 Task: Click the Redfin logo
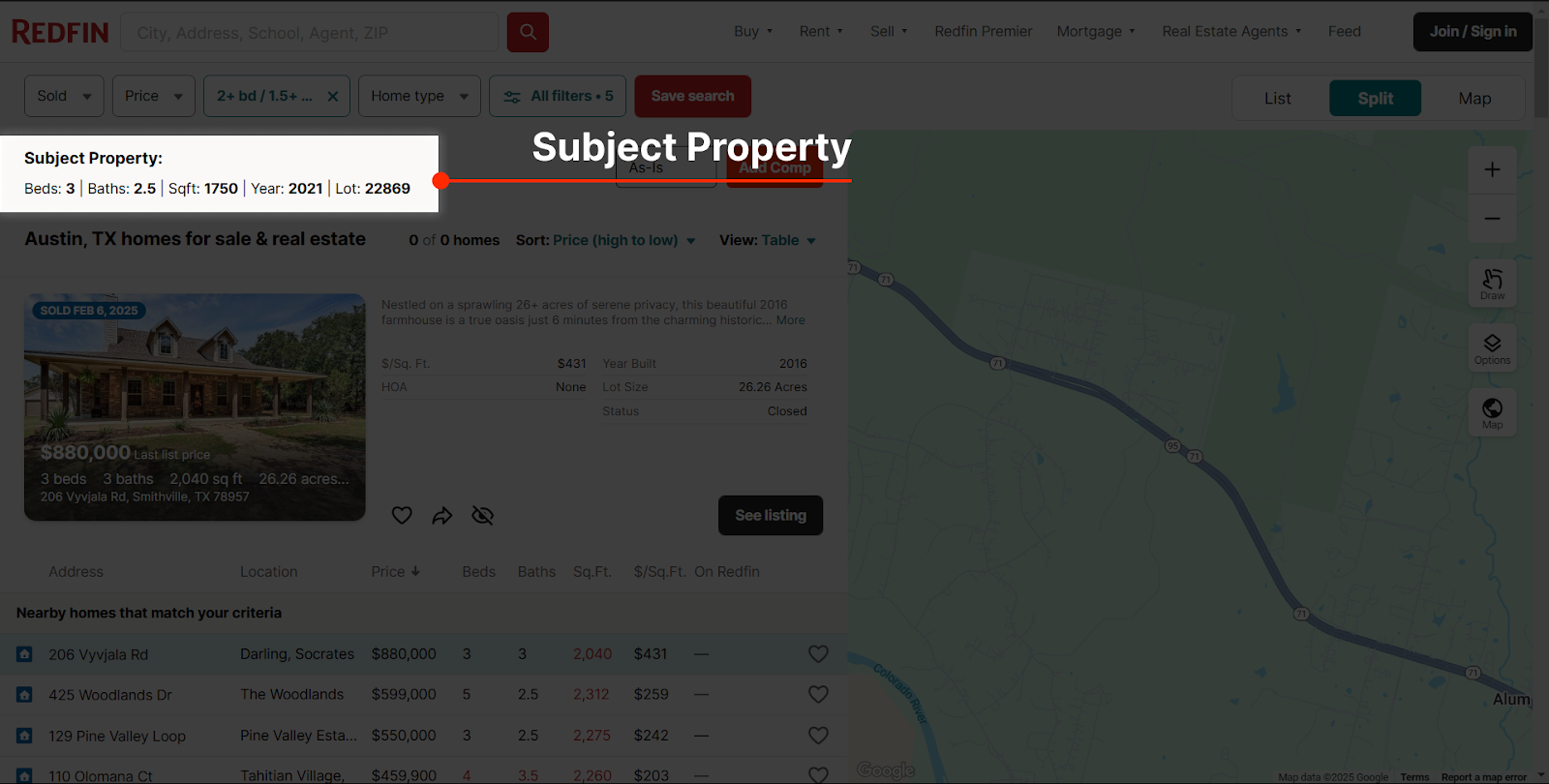(60, 32)
